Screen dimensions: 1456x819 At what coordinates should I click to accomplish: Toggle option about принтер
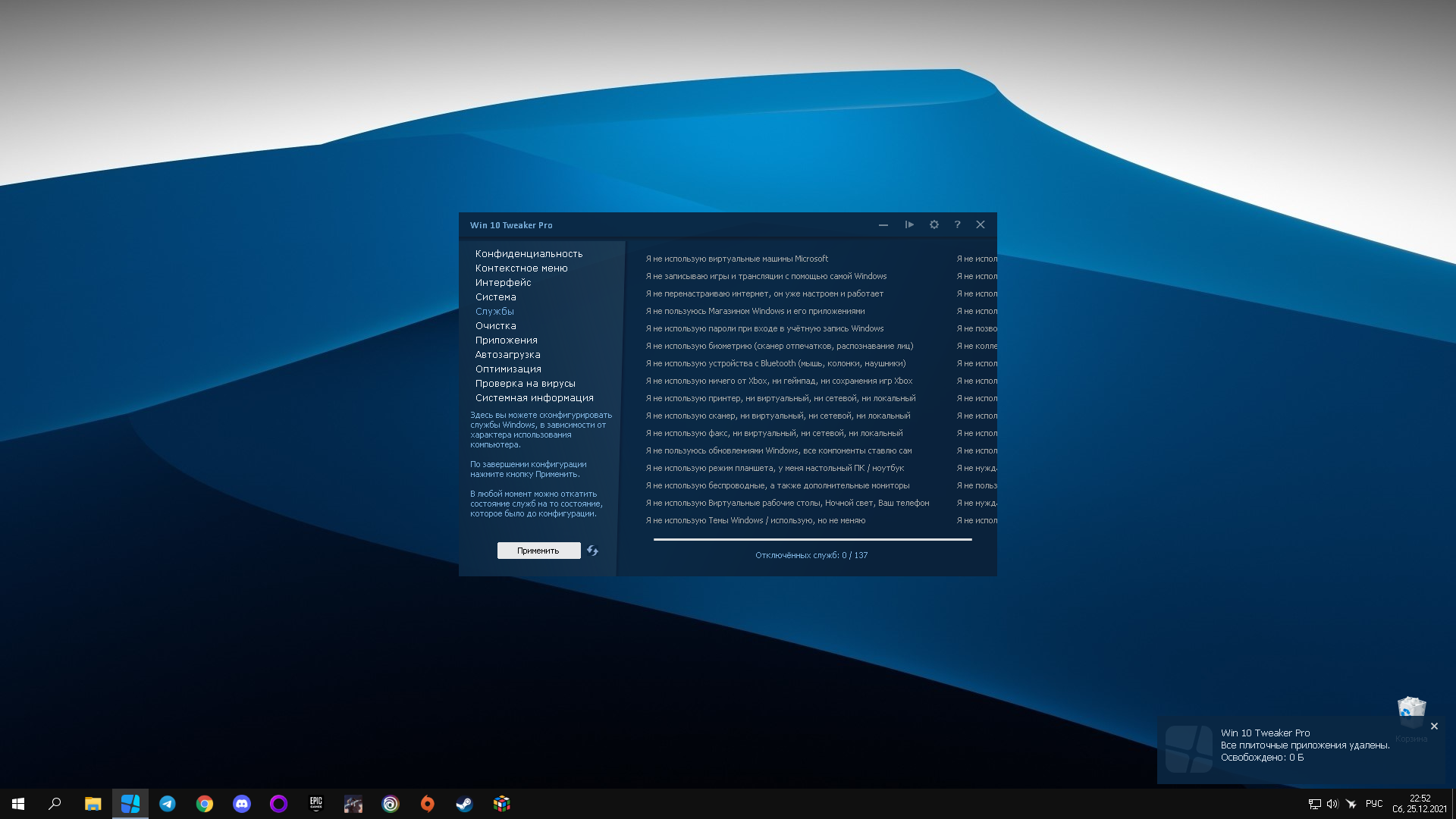(x=780, y=398)
